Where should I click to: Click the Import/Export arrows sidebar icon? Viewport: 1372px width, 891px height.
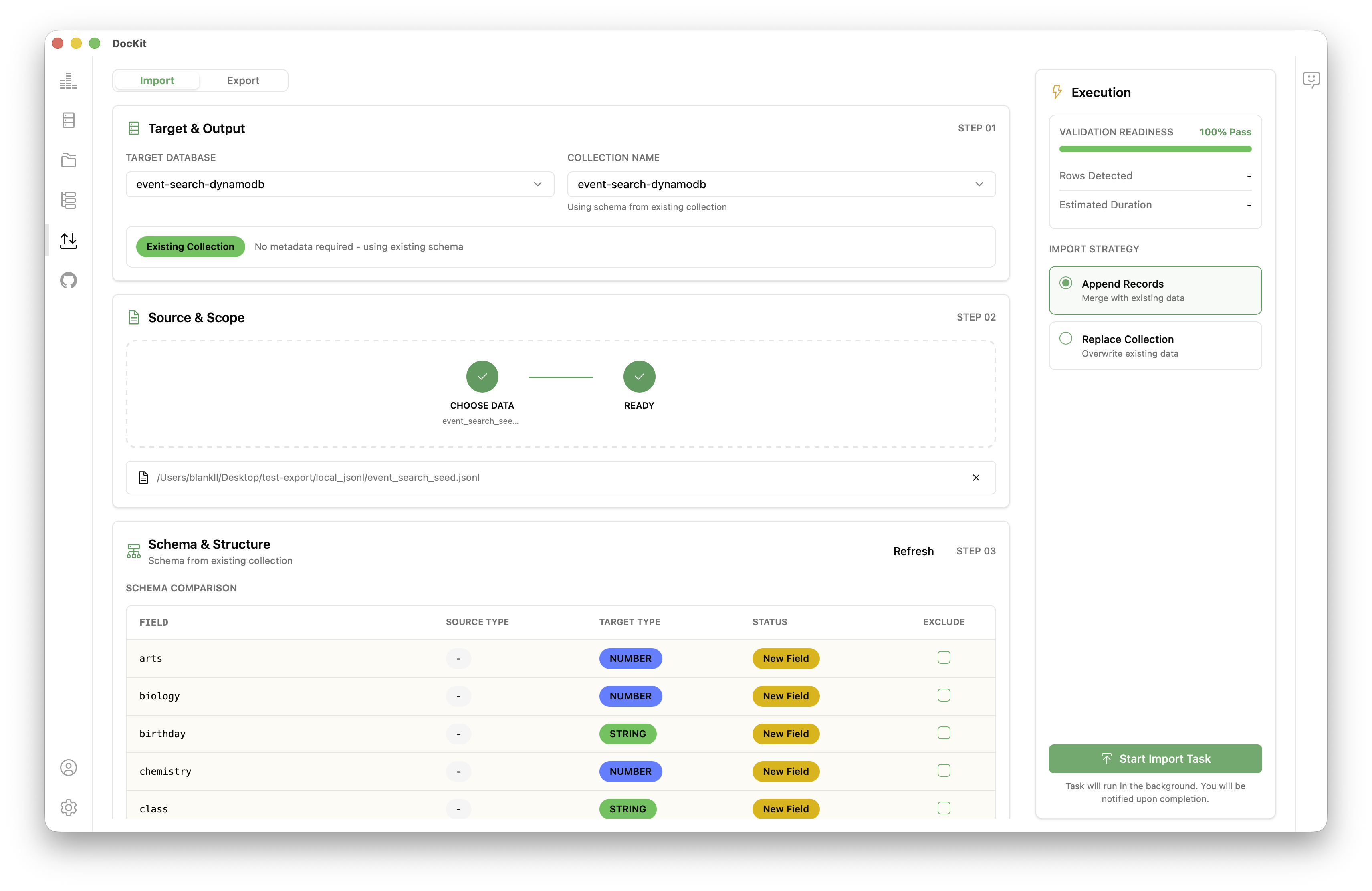pos(68,240)
